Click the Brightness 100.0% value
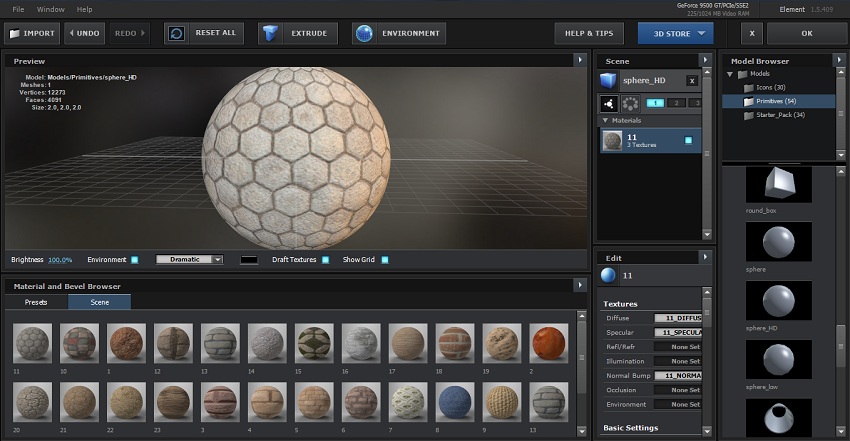 click(60, 260)
